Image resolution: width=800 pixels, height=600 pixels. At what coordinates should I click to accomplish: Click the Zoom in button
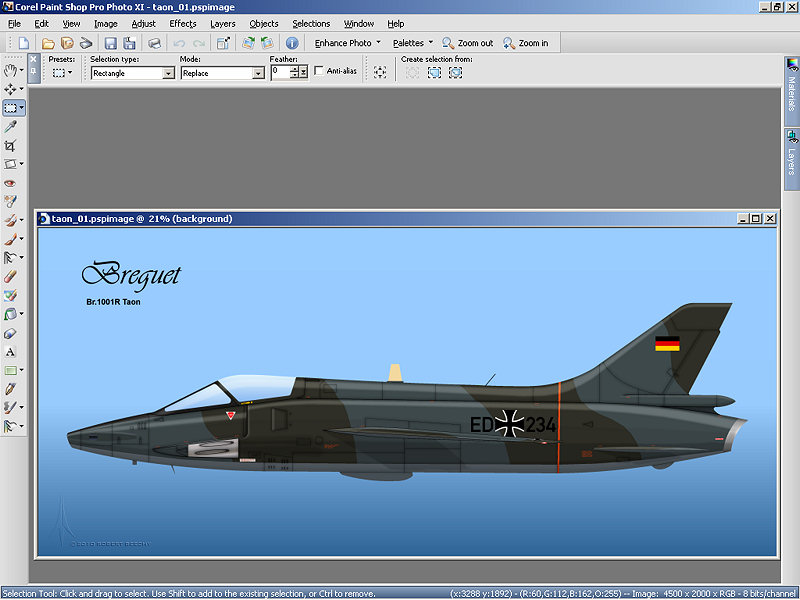526,43
